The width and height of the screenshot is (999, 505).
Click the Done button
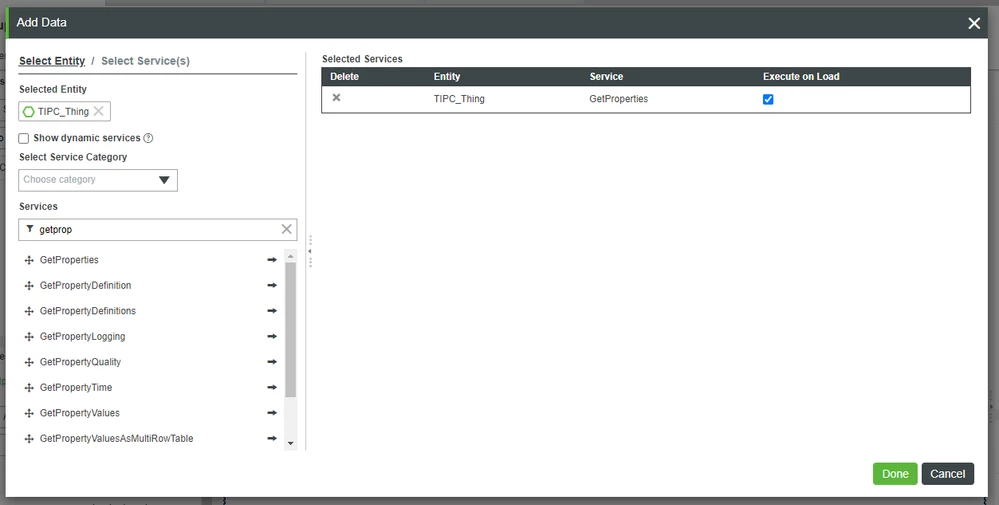tap(895, 474)
